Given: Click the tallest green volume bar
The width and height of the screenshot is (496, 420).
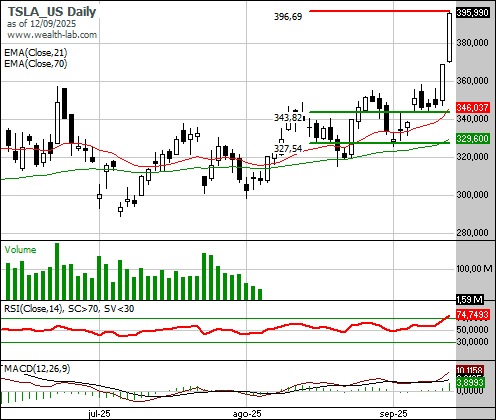Looking at the screenshot, I should pos(57,271).
